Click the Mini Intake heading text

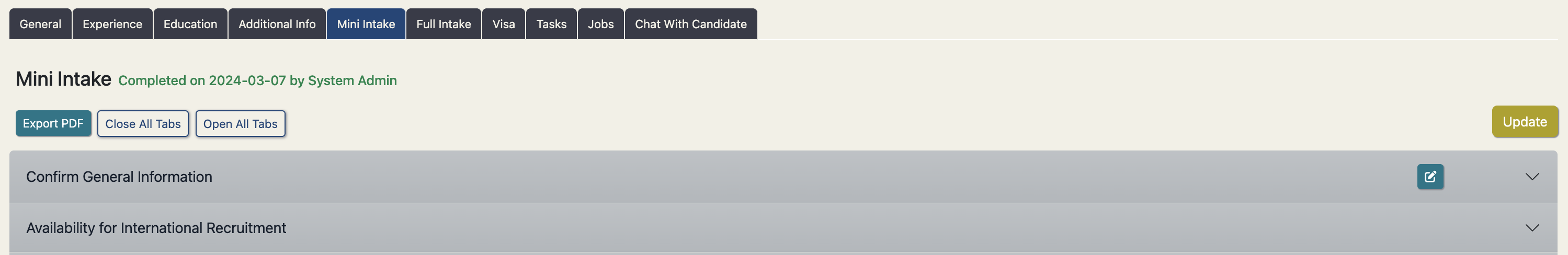tap(63, 79)
